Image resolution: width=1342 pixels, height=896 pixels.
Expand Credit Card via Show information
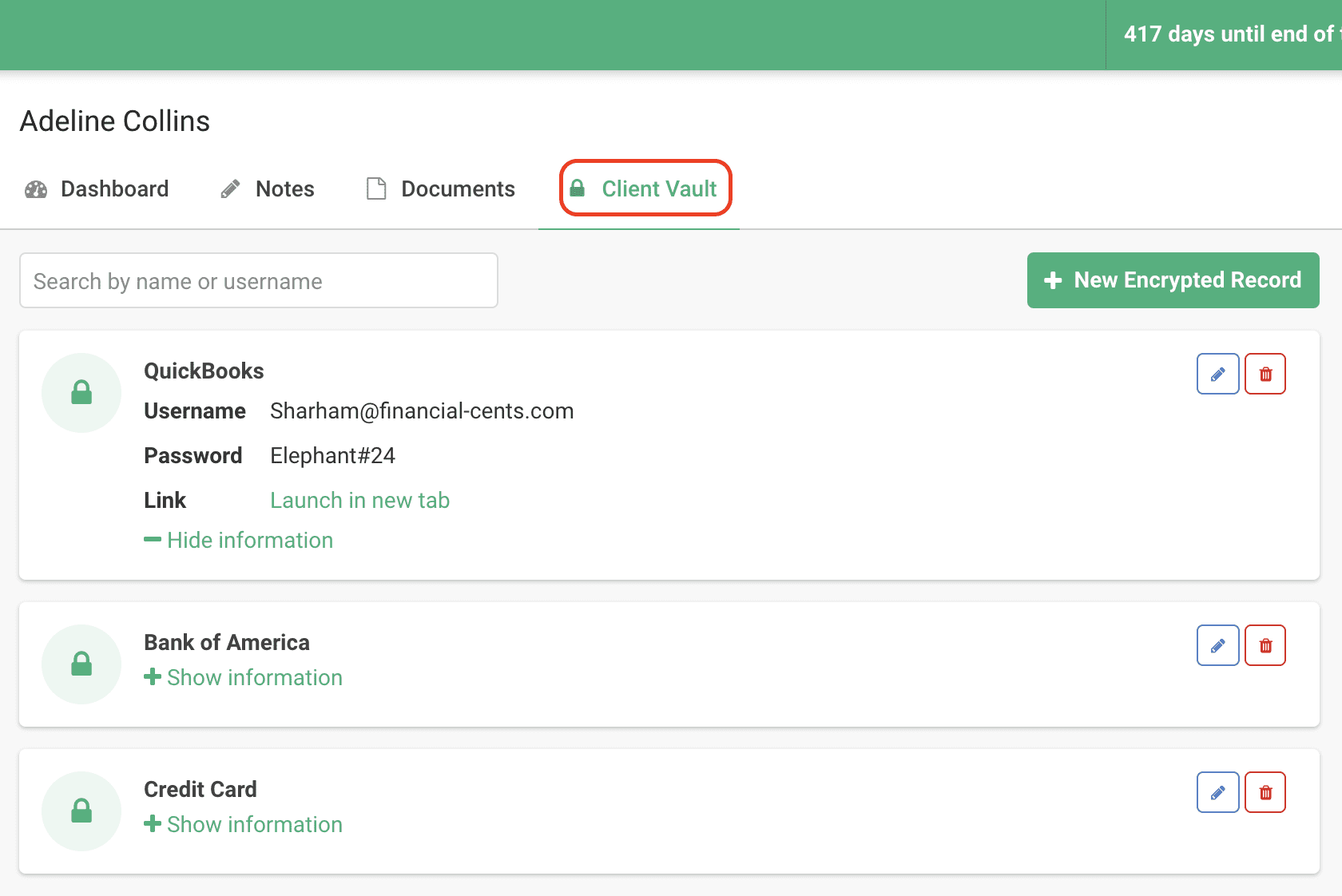tap(244, 825)
